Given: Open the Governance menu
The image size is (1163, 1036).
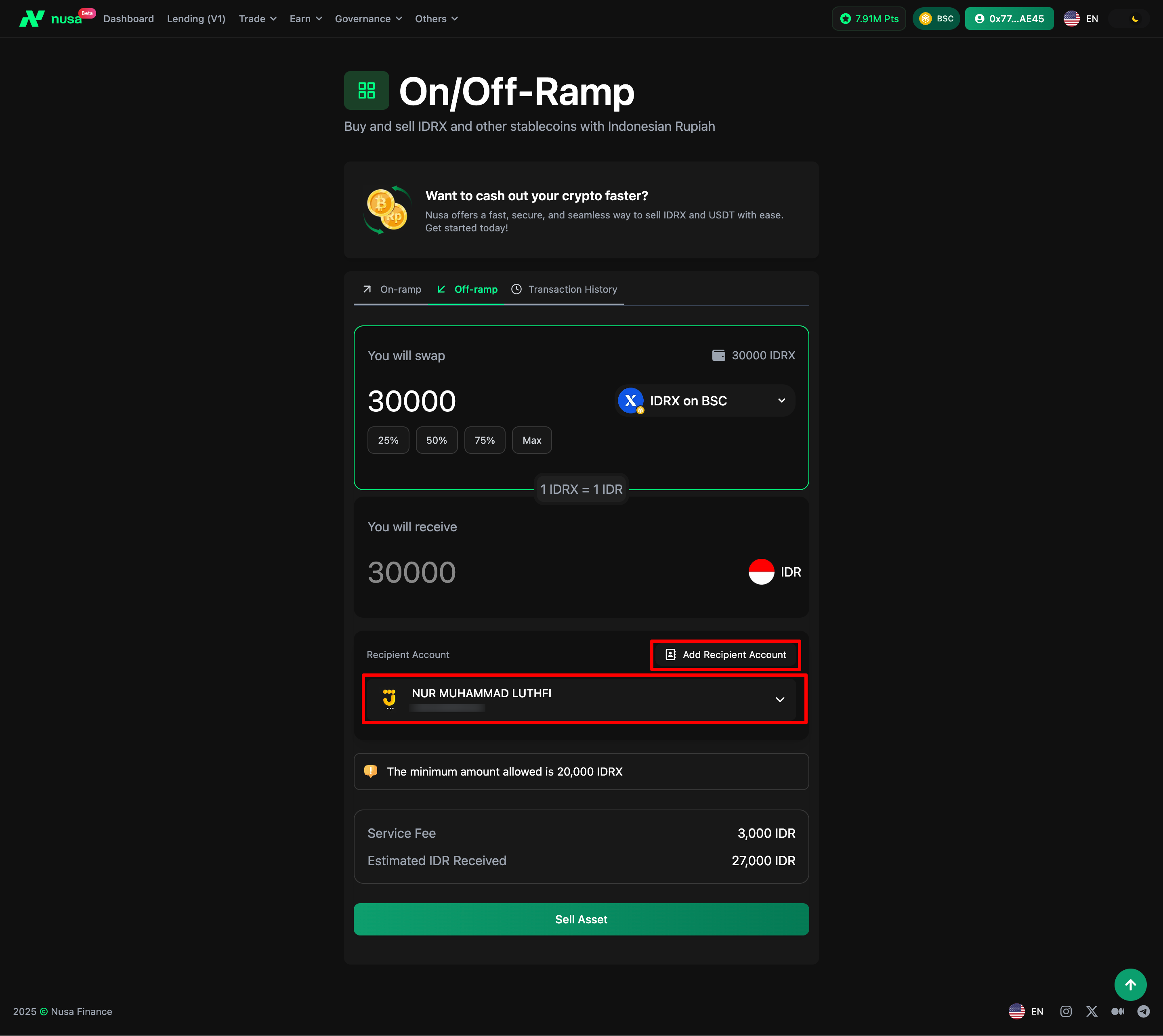Looking at the screenshot, I should coord(368,19).
